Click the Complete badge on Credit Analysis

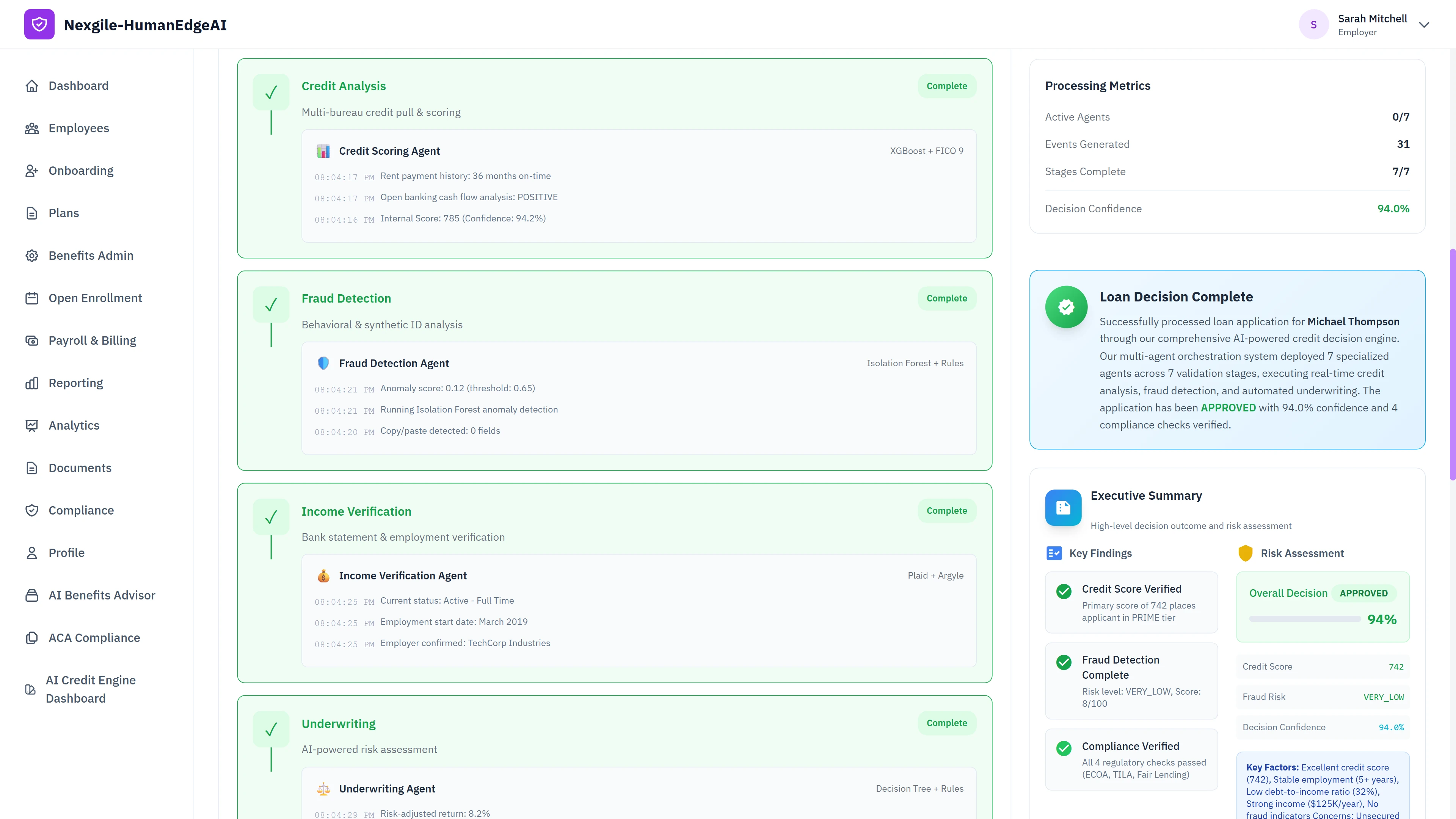coord(947,86)
